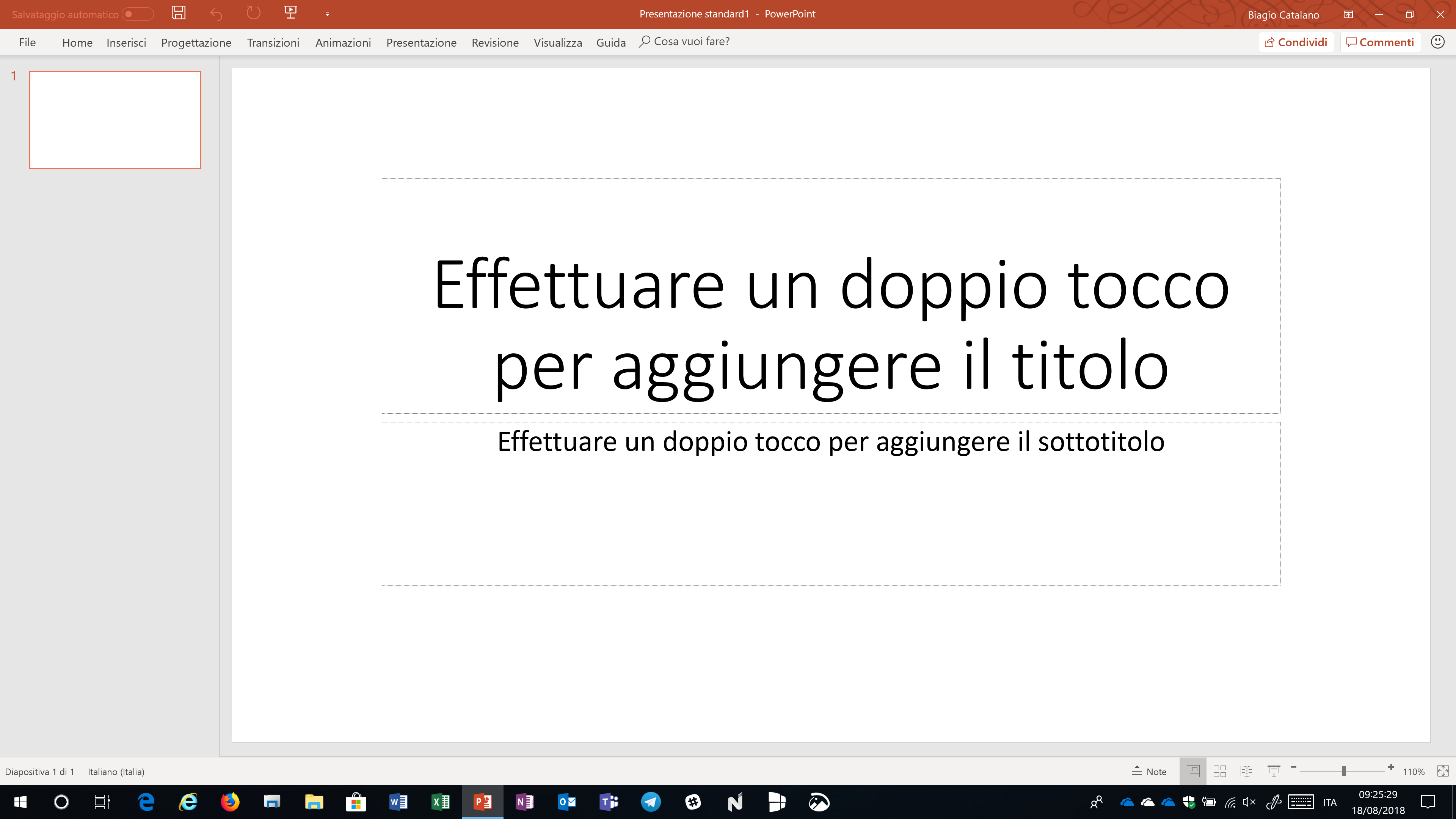Screen dimensions: 1456x819
Task: Click ITA input language indicator
Action: tap(1330, 803)
